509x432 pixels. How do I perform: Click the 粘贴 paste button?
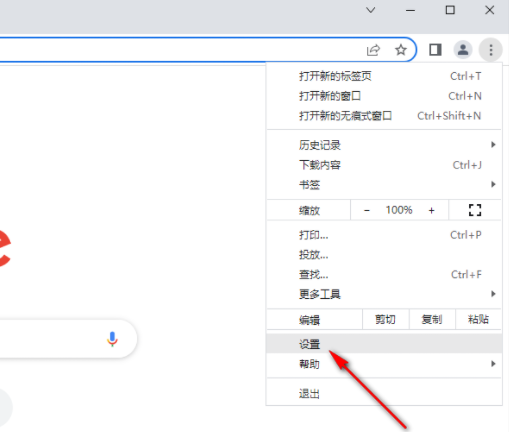pos(478,320)
